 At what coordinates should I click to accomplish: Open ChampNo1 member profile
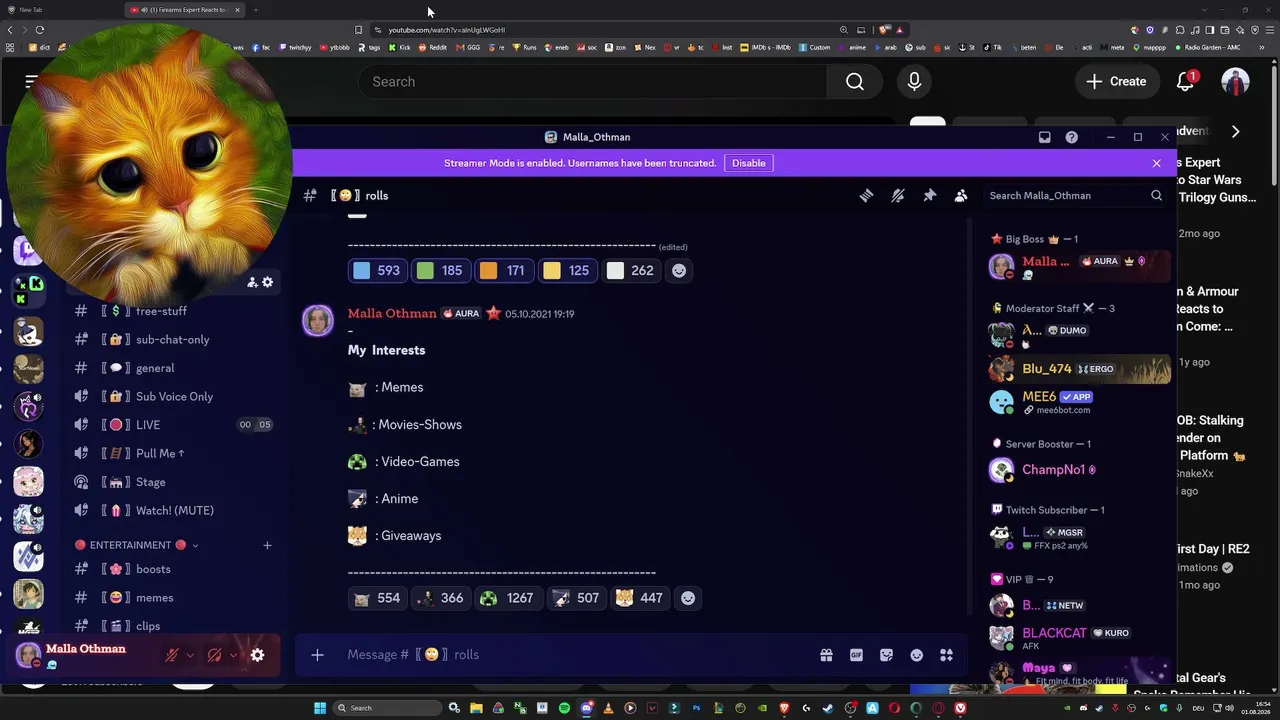1079,470
